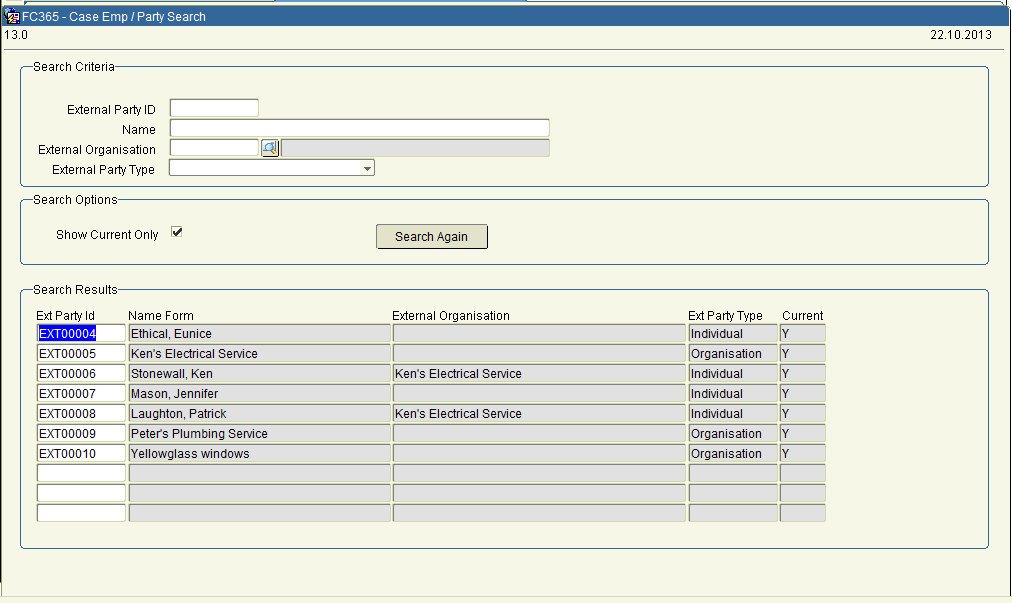The image size is (1012, 603).
Task: Click the External Organisation code field
Action: pyautogui.click(x=214, y=148)
